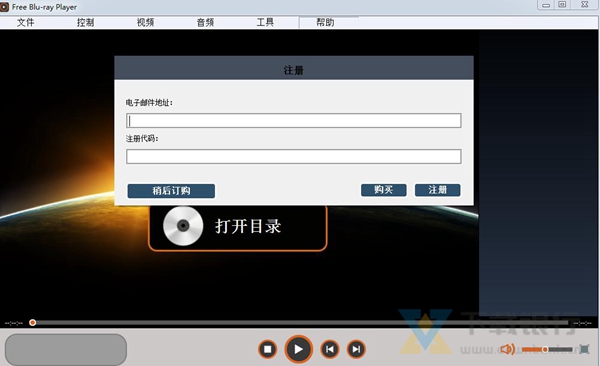Stop playback with the stop icon

(267, 349)
